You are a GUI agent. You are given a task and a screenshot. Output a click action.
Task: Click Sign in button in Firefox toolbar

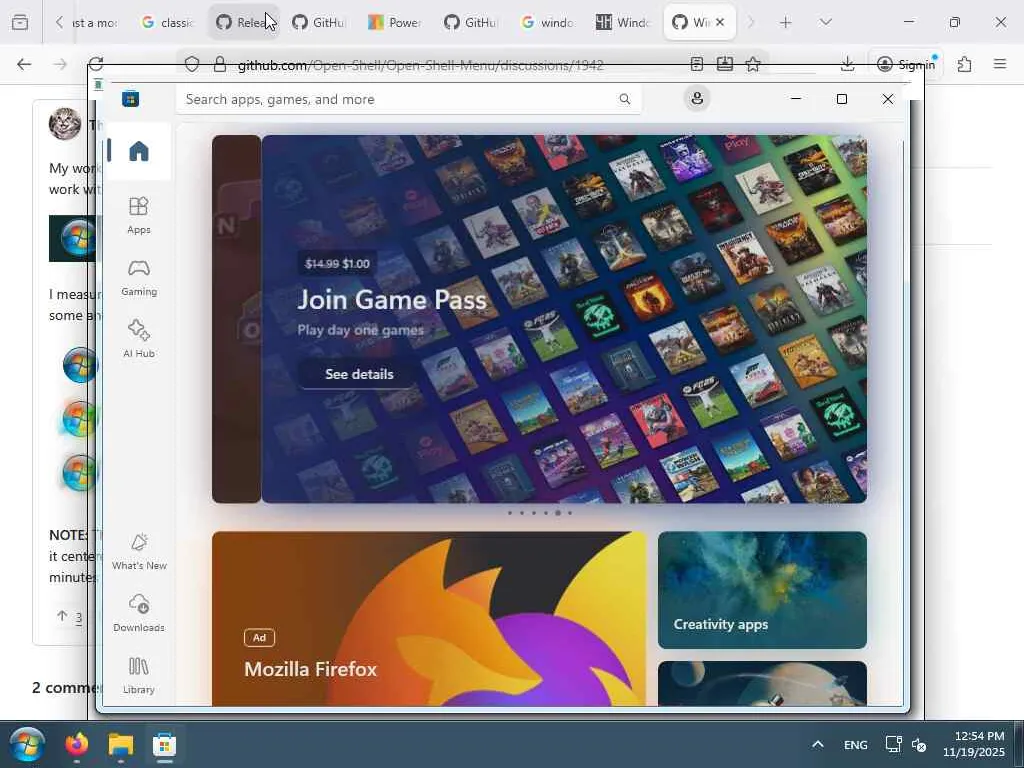906,64
